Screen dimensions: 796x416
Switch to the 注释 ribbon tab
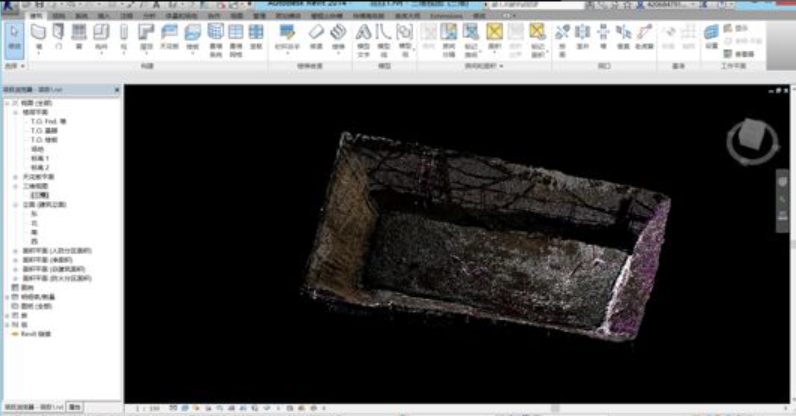[126, 16]
